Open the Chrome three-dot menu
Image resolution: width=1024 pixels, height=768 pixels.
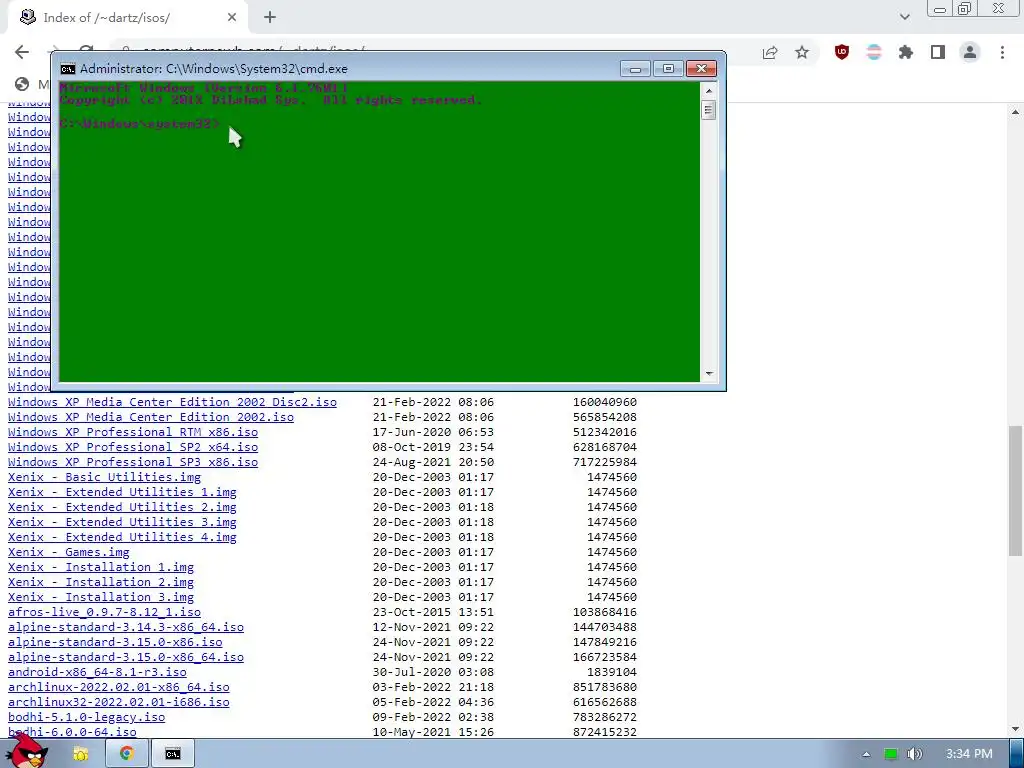tap(1002, 52)
